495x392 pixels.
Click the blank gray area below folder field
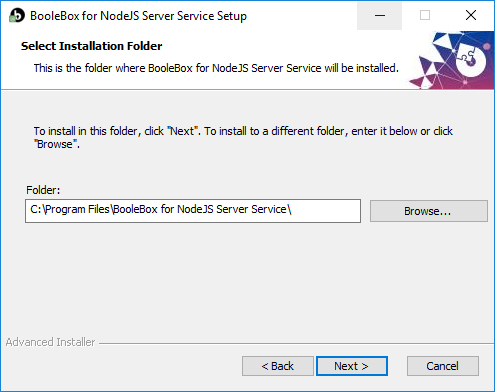pyautogui.click(x=247, y=277)
